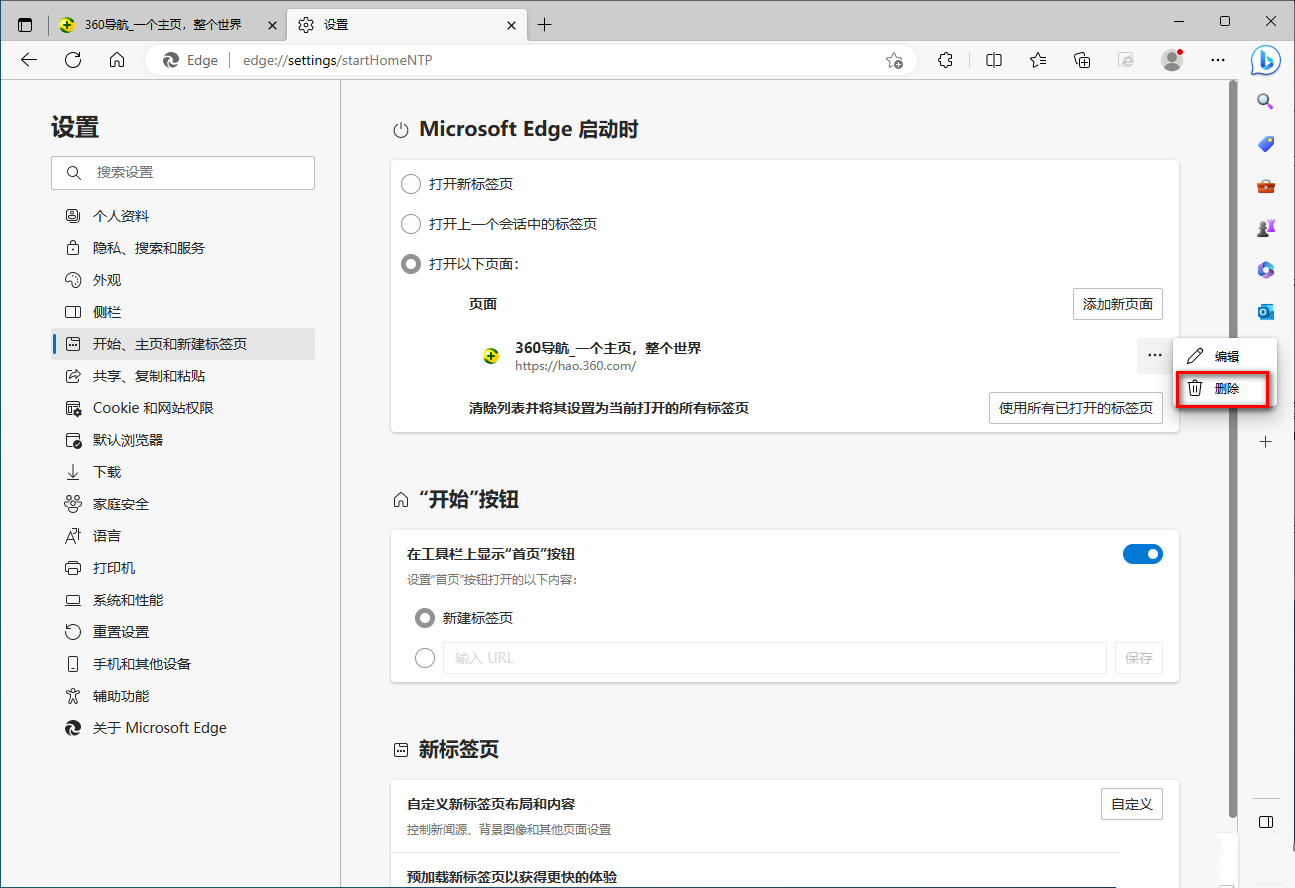Open the Favorites list icon

coord(1038,60)
